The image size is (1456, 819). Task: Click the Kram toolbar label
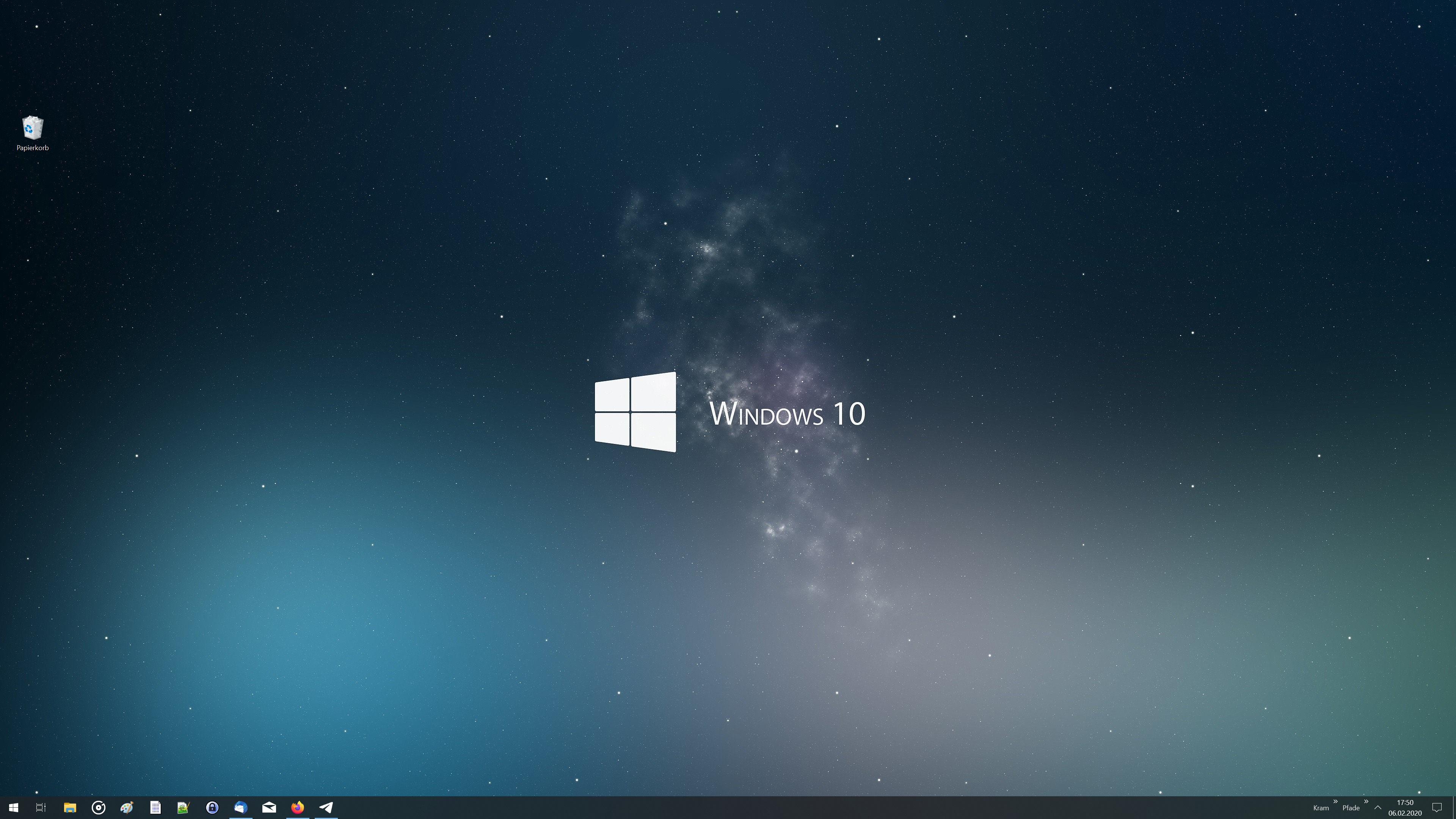tap(1321, 808)
